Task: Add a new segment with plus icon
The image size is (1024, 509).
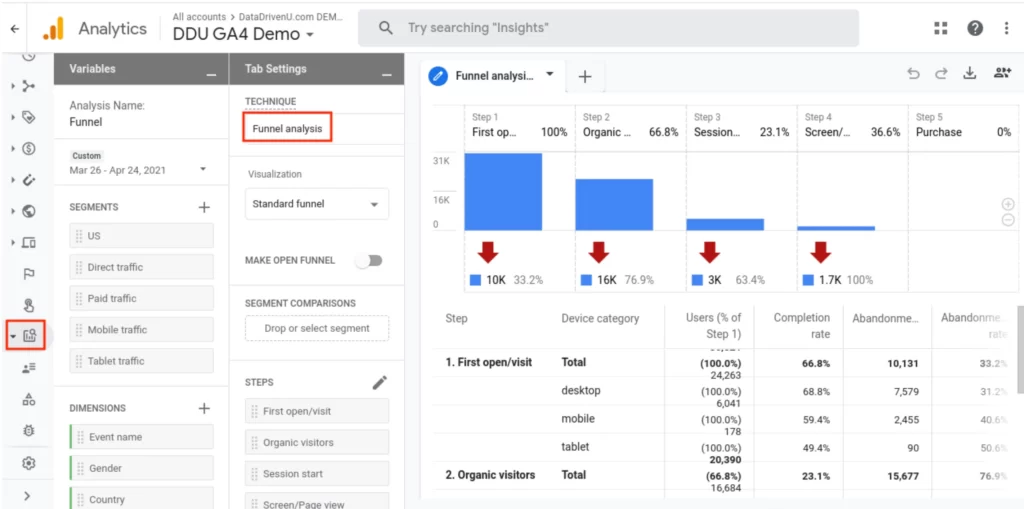Action: tap(204, 207)
